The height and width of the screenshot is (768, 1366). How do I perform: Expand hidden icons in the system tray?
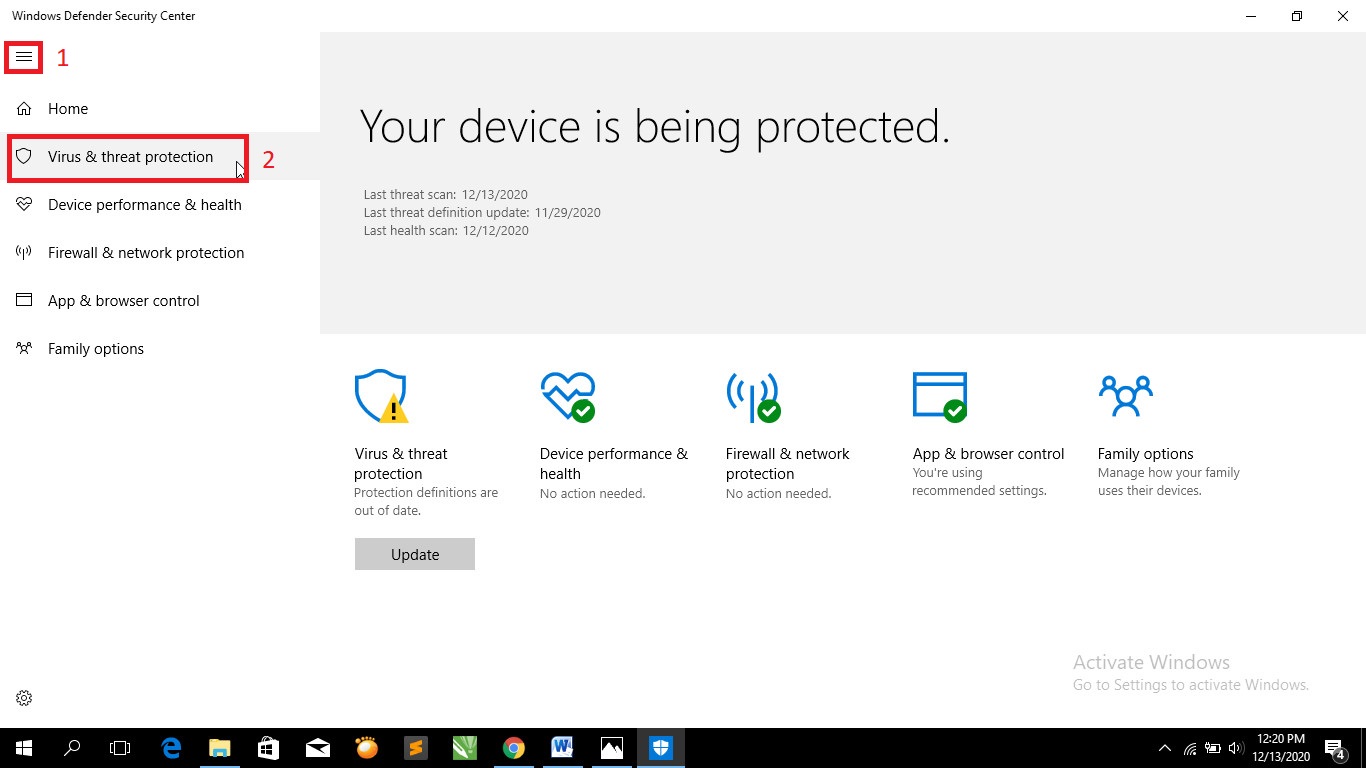pyautogui.click(x=1164, y=747)
